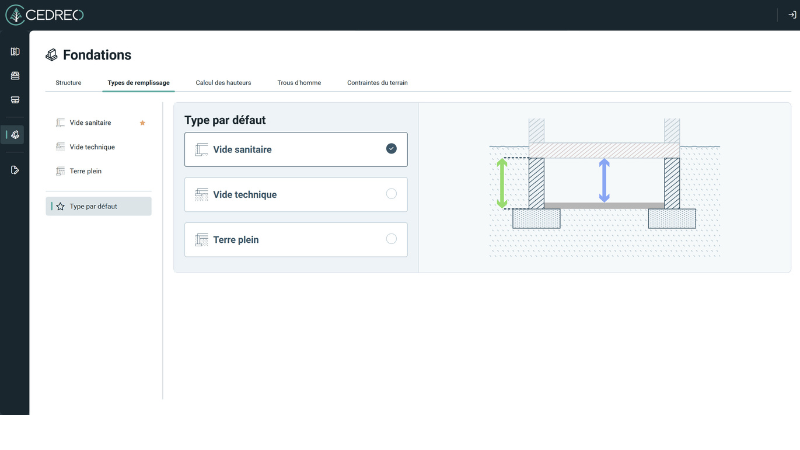Open the Calcul des hauteurs tab
This screenshot has width=800, height=450.
click(223, 83)
